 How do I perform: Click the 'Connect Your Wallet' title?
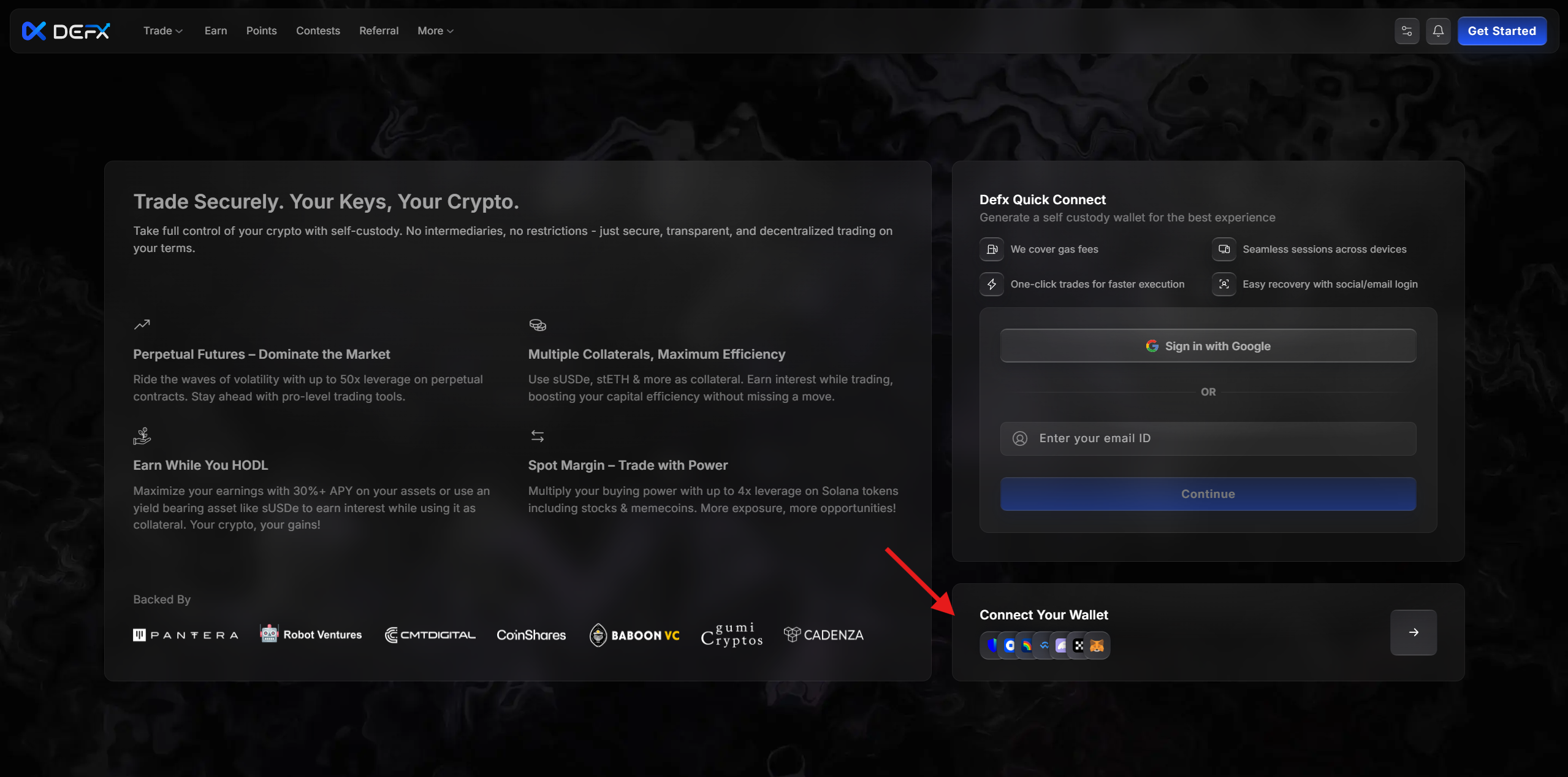click(x=1044, y=614)
